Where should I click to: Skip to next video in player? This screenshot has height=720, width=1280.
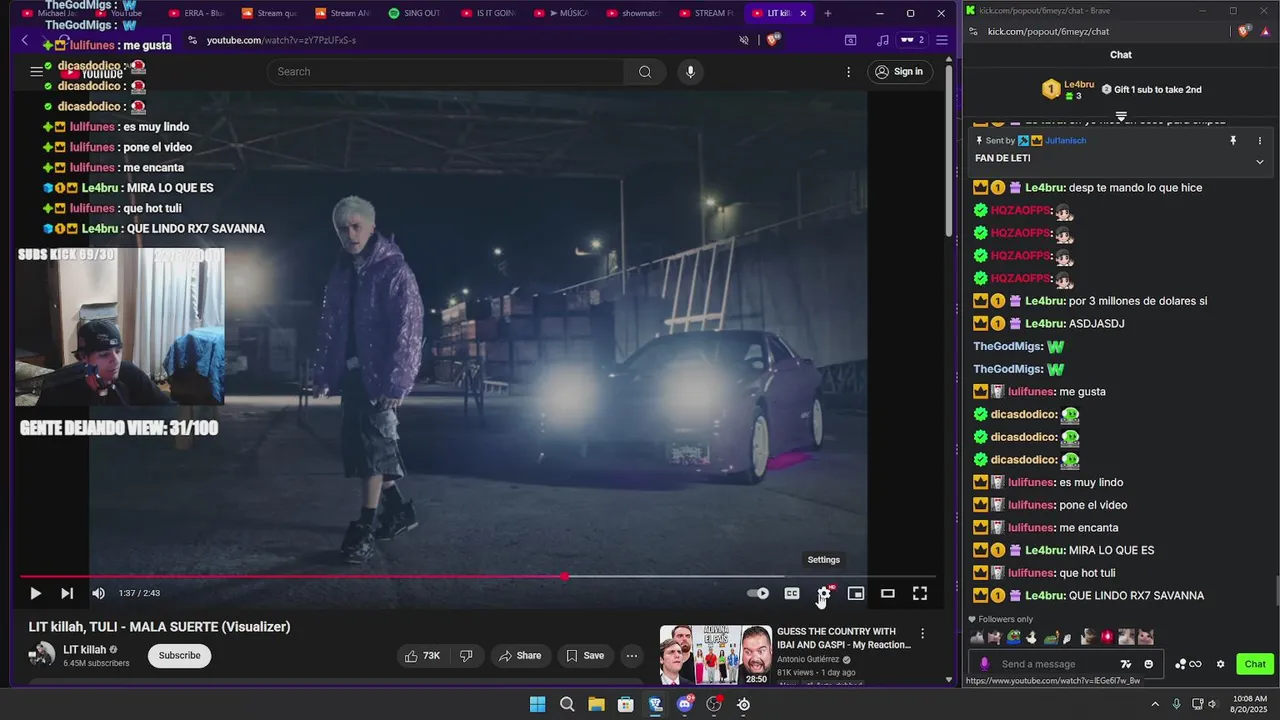(x=67, y=593)
